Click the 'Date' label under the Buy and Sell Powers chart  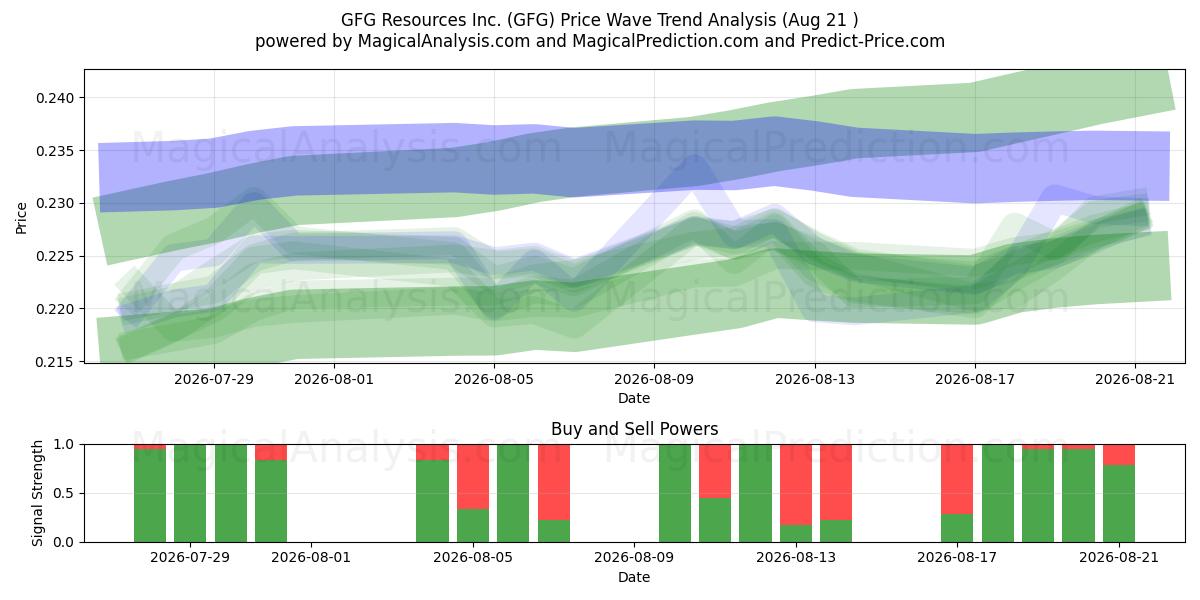[634, 577]
